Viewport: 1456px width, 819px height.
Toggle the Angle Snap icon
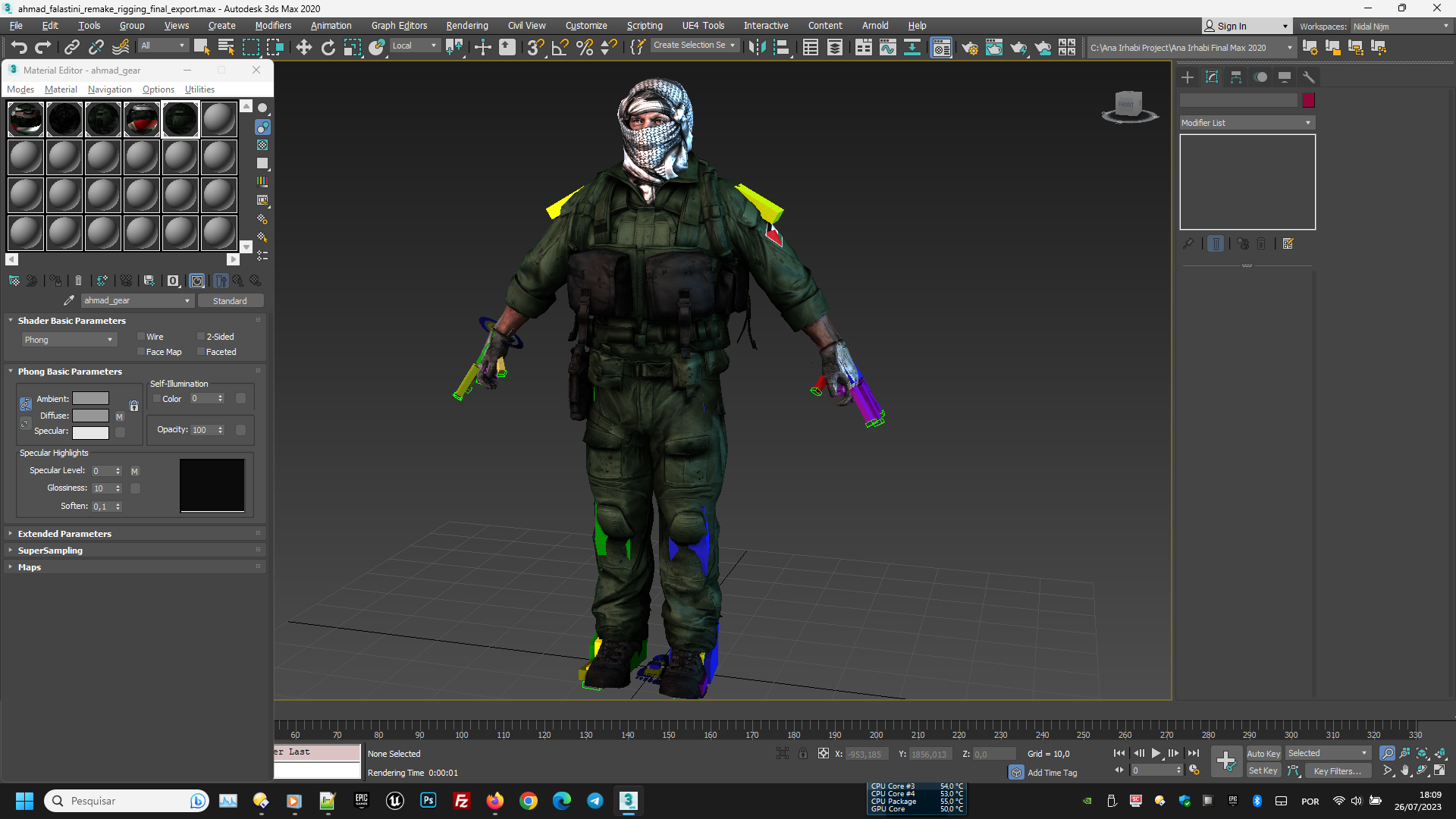coord(560,48)
